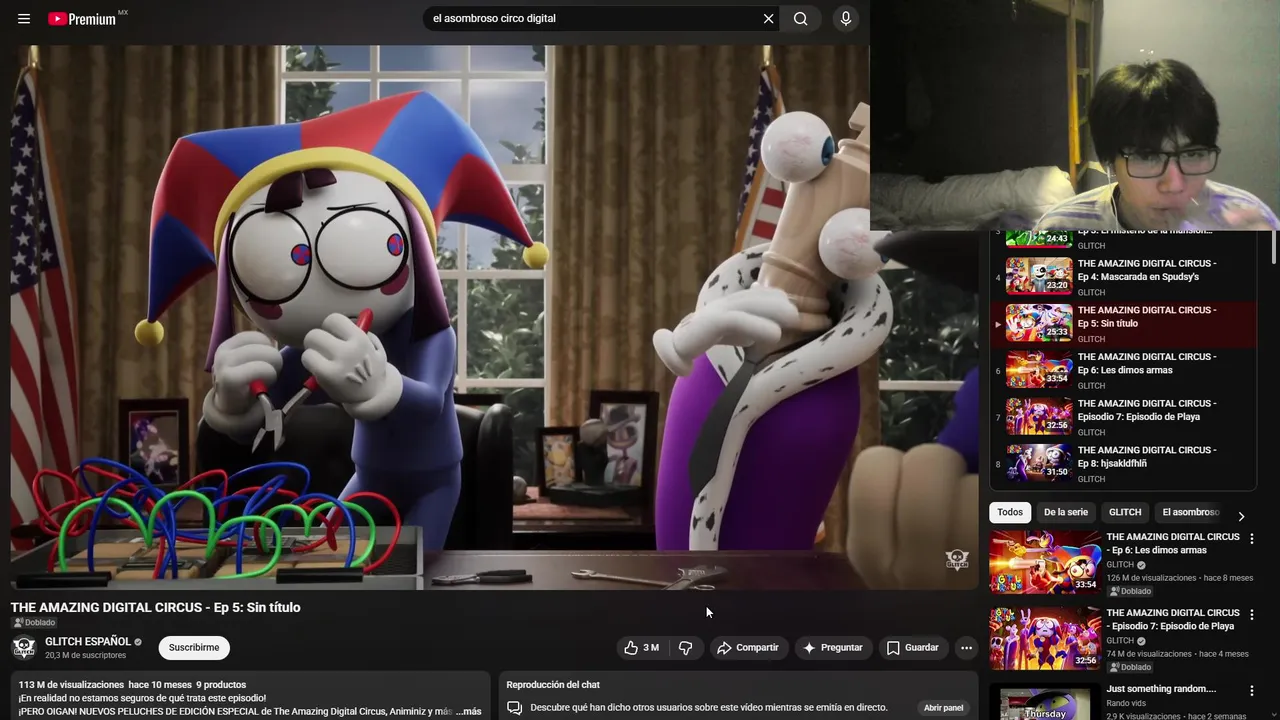1280x720 pixels.
Task: Click the video title 'Ep 5: Sin título'
Action: coord(155,607)
